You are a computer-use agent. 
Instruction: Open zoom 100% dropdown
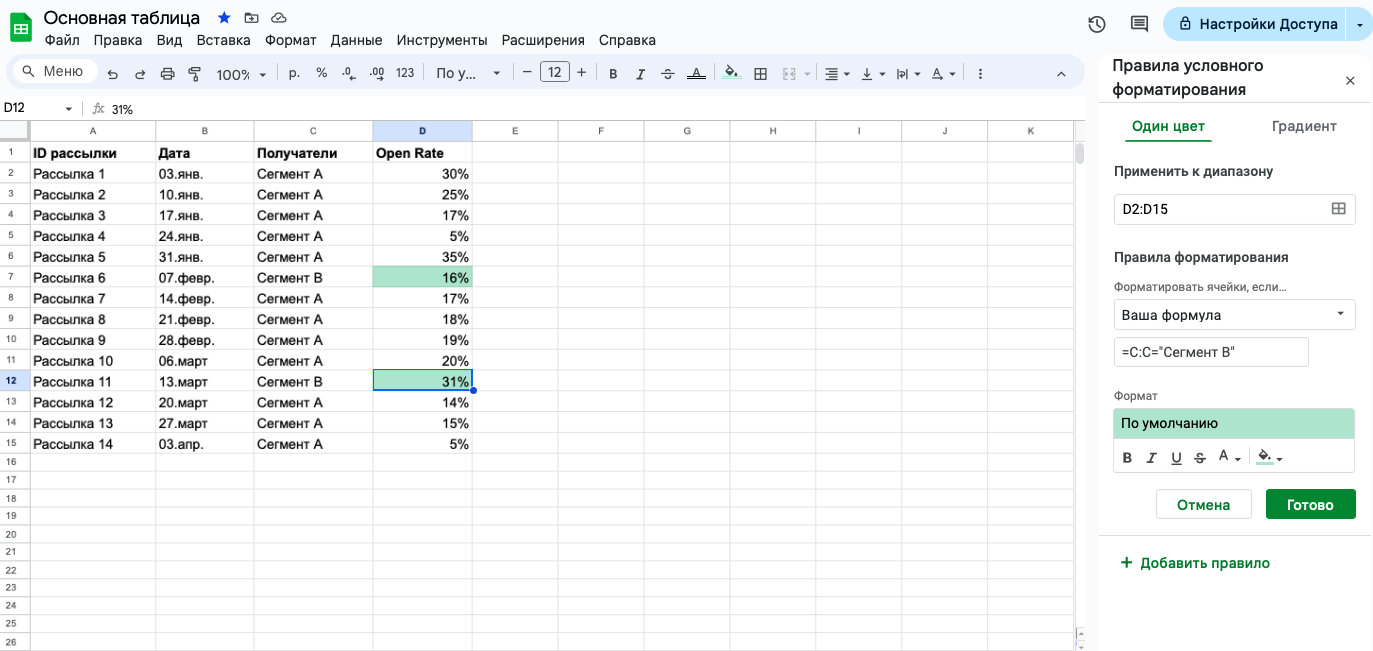click(241, 74)
